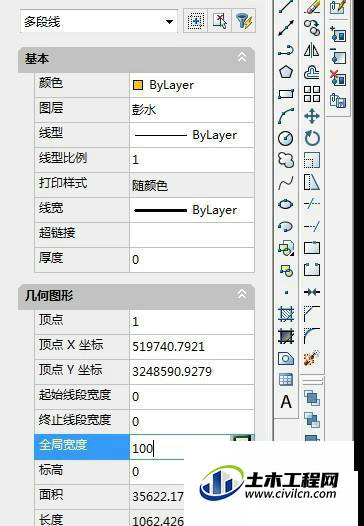Click the 颜色 ByLayer color swatch value
The width and height of the screenshot is (364, 526).
(x=192, y=85)
